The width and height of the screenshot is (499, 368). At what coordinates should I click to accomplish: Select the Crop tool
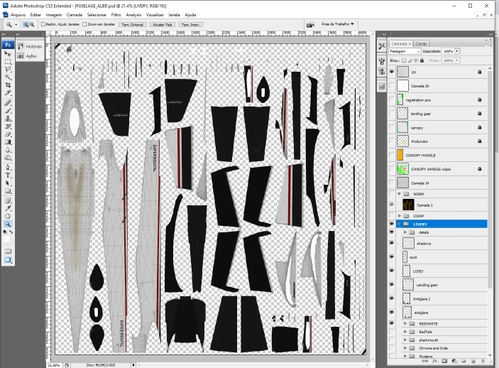(8, 85)
